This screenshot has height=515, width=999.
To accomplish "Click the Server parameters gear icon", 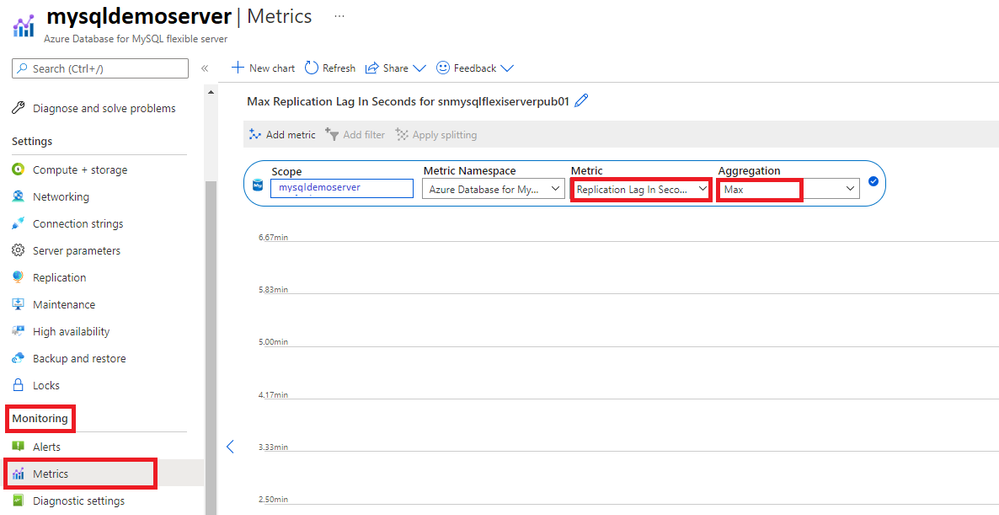I will coord(18,250).
